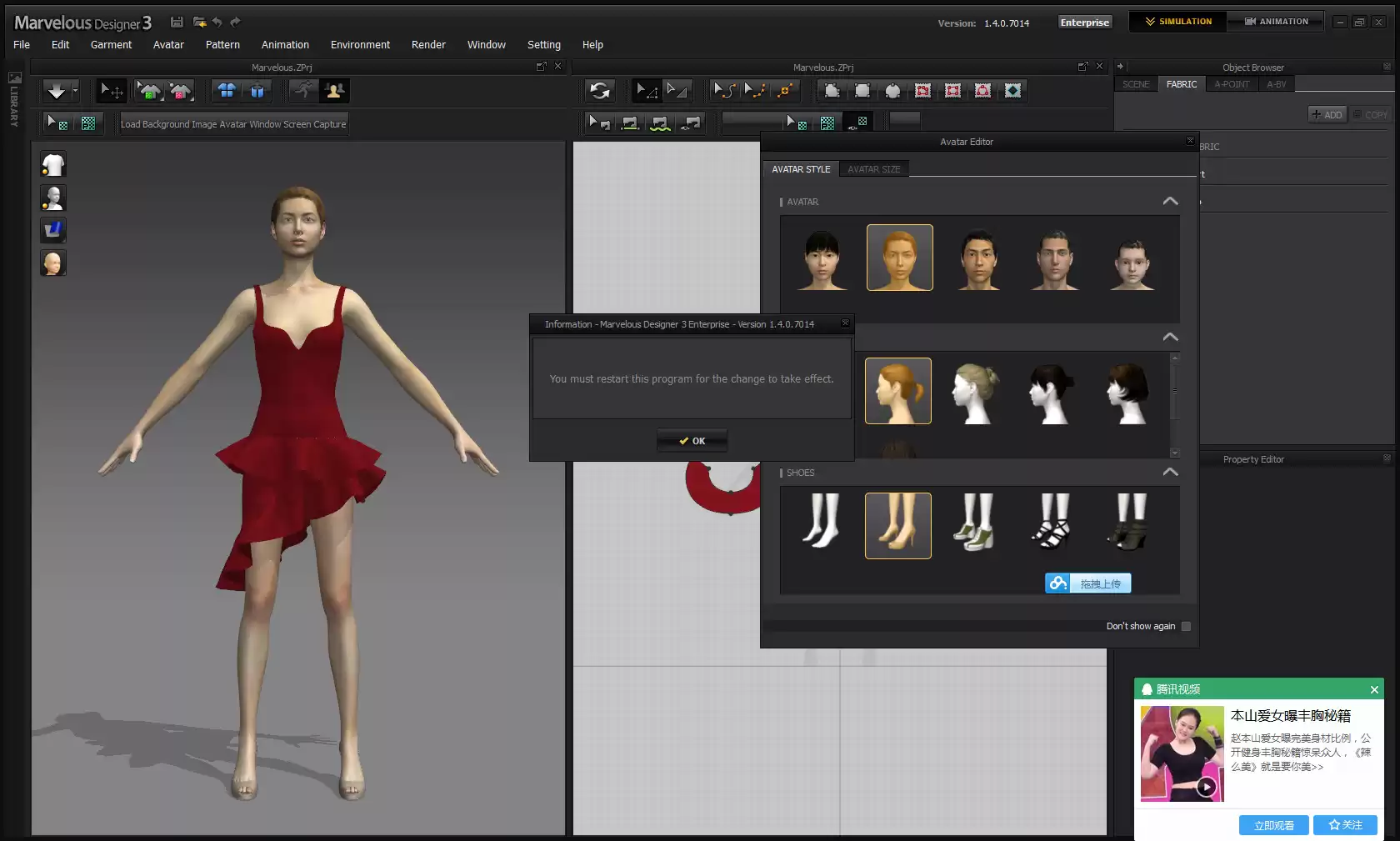This screenshot has height=841, width=1400.
Task: Open dropdown arrow beside the Simulate tool
Action: pos(75,91)
